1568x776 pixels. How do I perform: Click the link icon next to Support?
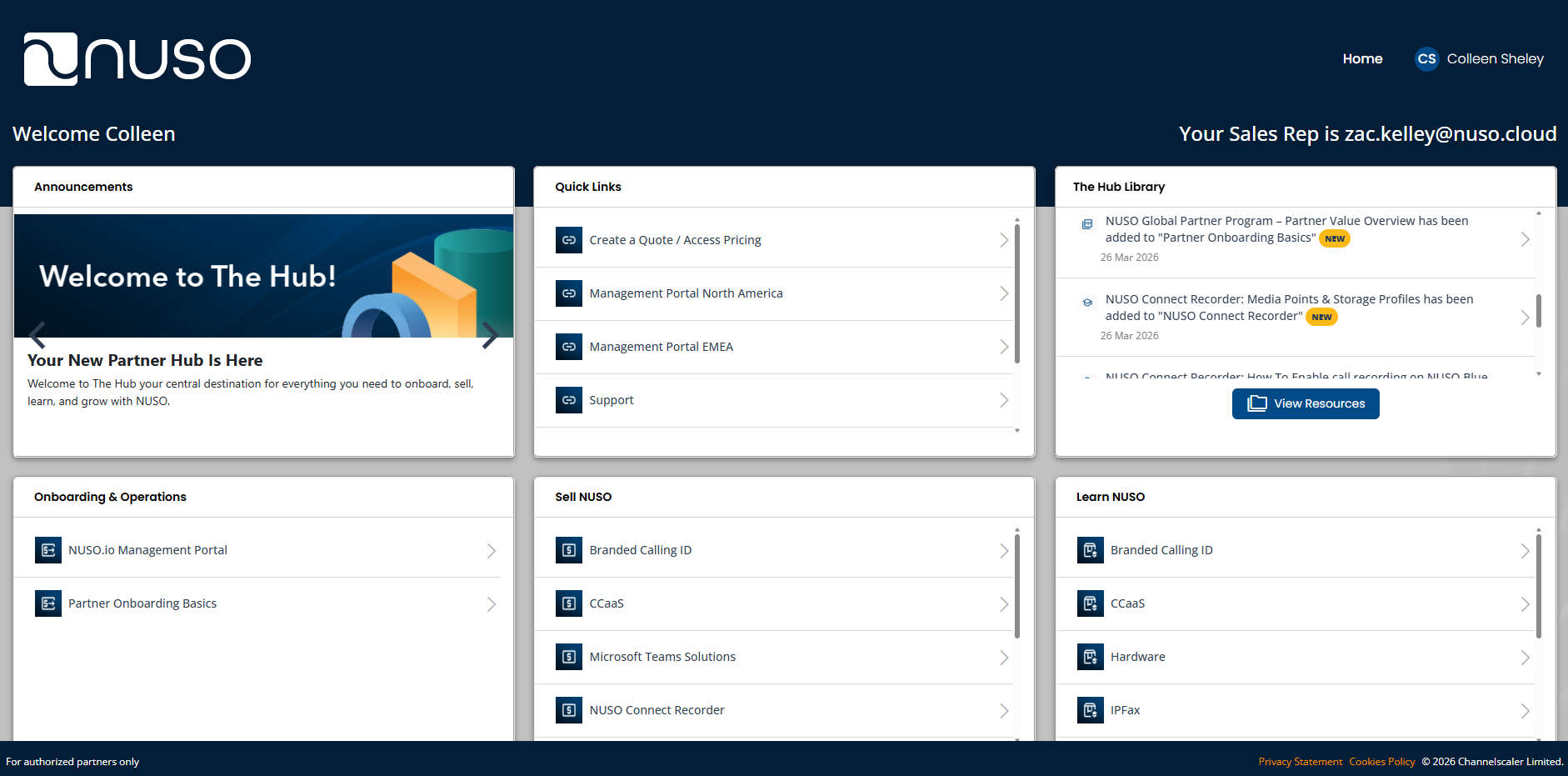click(x=569, y=400)
